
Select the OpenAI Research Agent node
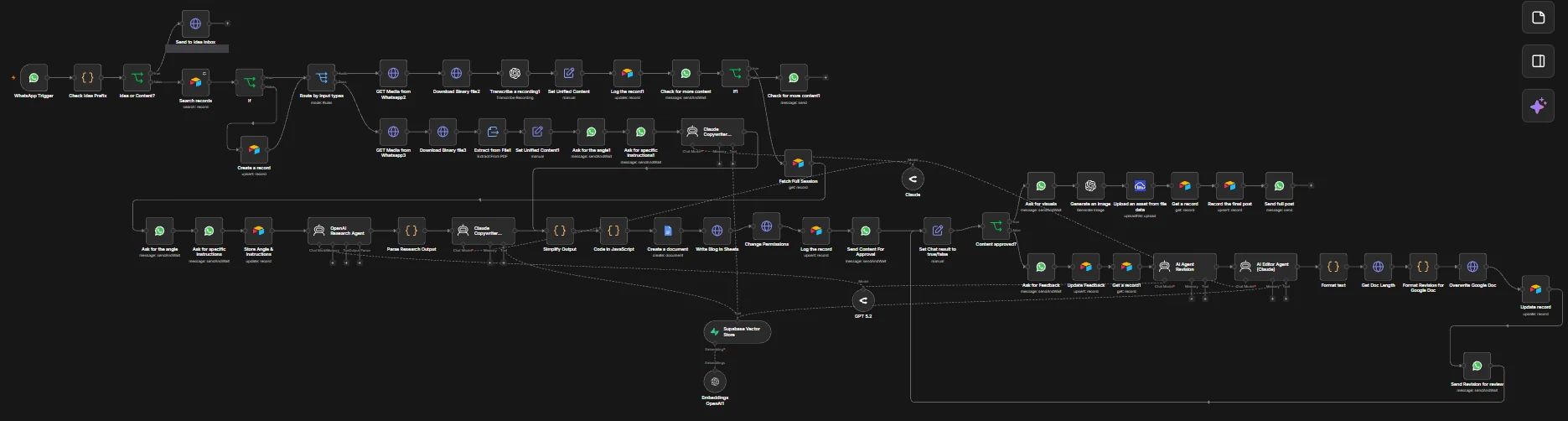[x=339, y=231]
